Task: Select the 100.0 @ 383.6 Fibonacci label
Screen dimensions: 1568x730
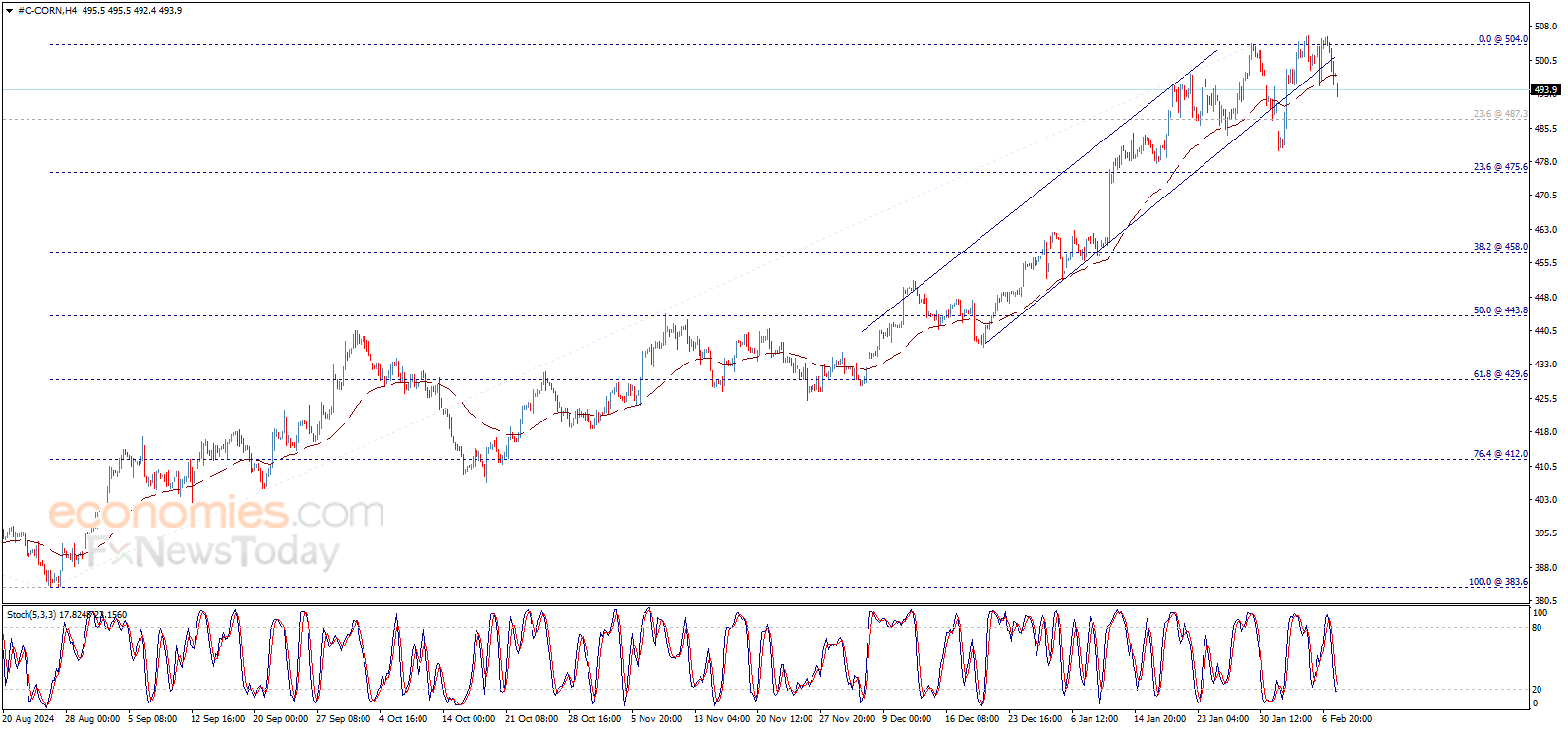Action: tap(1497, 582)
